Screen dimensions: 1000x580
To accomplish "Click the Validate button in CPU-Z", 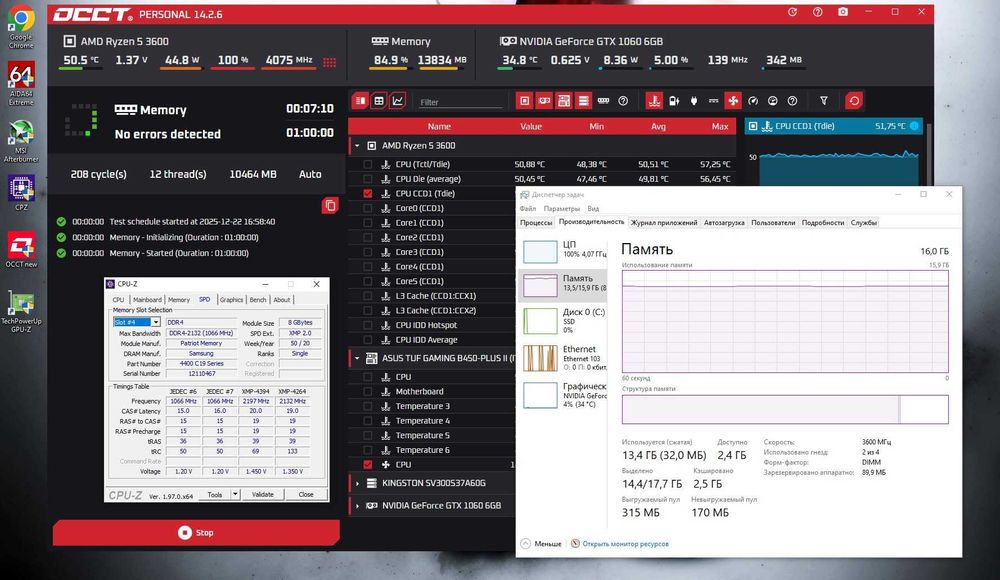I will point(262,494).
